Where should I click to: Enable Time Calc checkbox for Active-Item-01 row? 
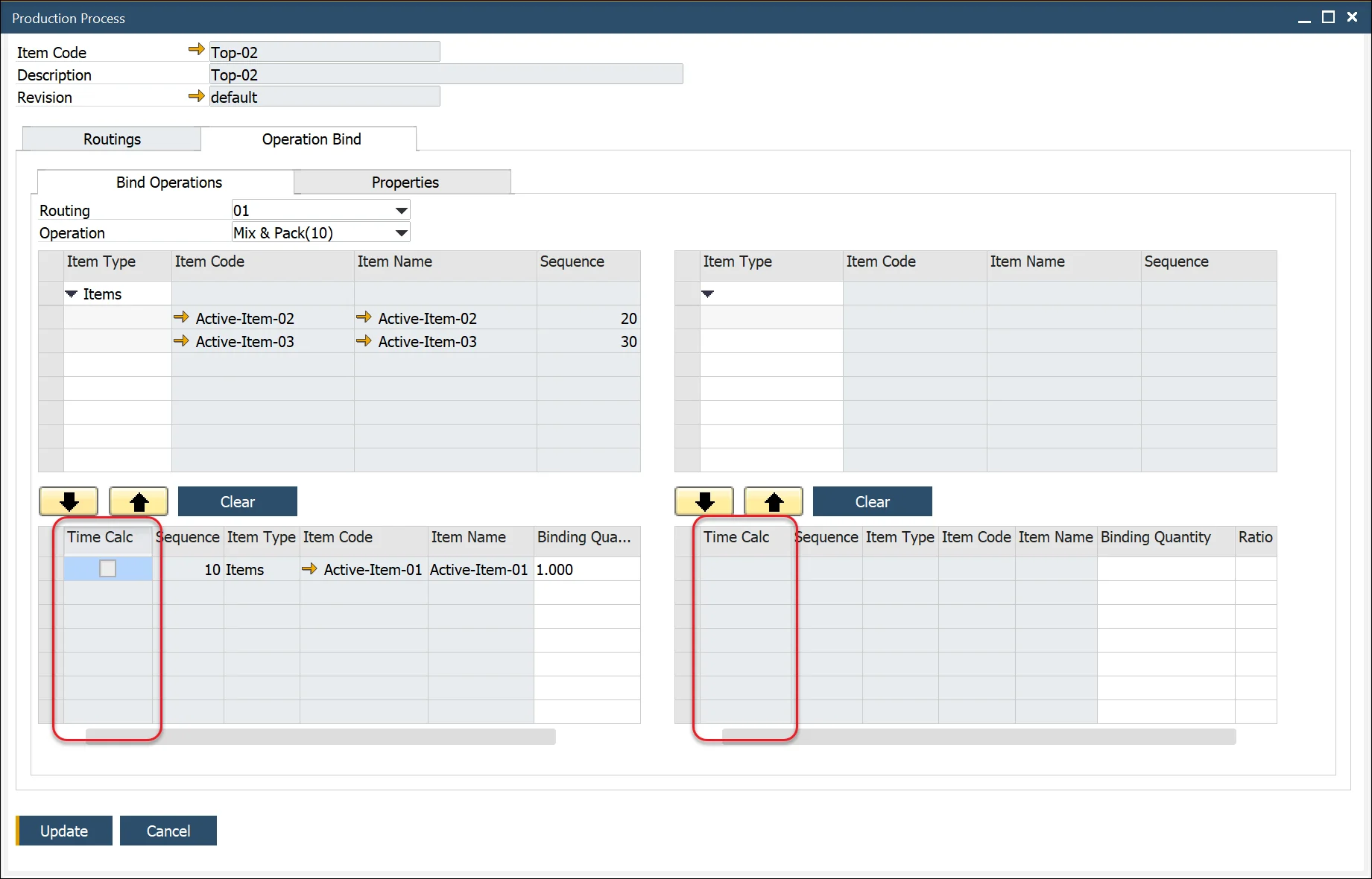[107, 568]
